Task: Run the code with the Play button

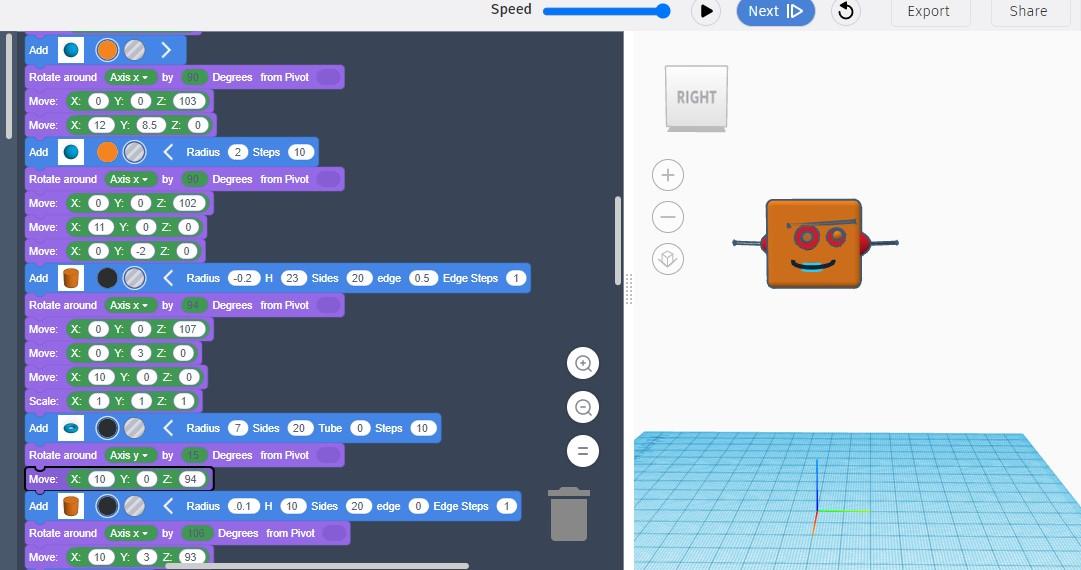Action: (x=705, y=11)
